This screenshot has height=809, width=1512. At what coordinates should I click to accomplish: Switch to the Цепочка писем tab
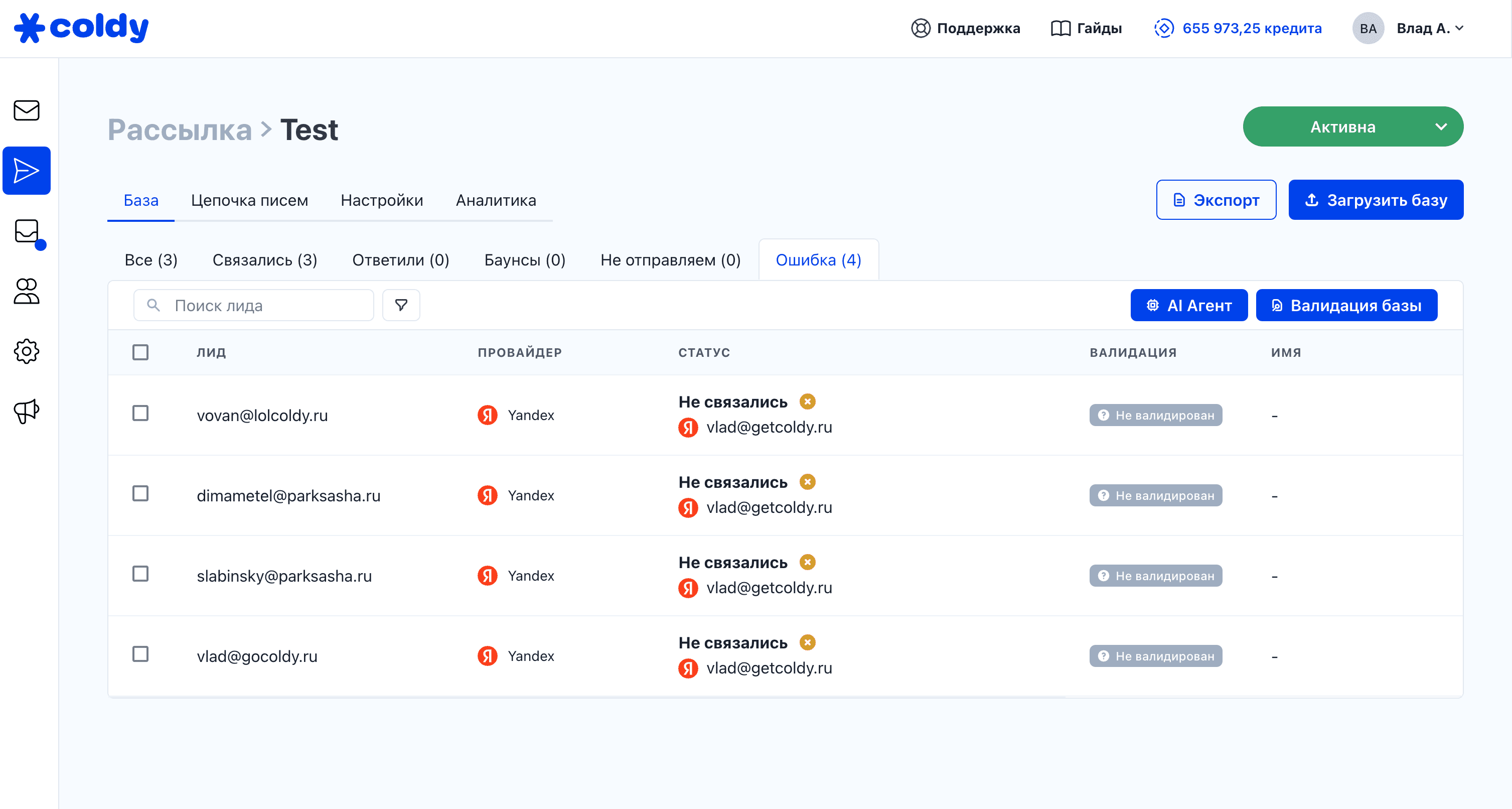click(x=249, y=201)
